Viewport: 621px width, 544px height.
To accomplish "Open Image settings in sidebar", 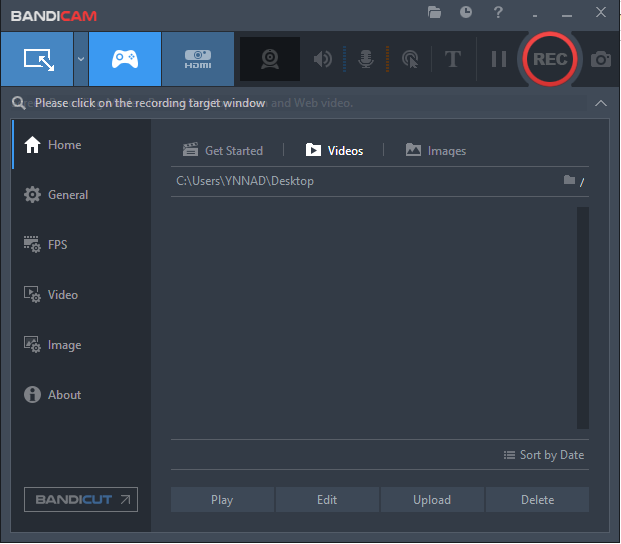I will pos(81,345).
